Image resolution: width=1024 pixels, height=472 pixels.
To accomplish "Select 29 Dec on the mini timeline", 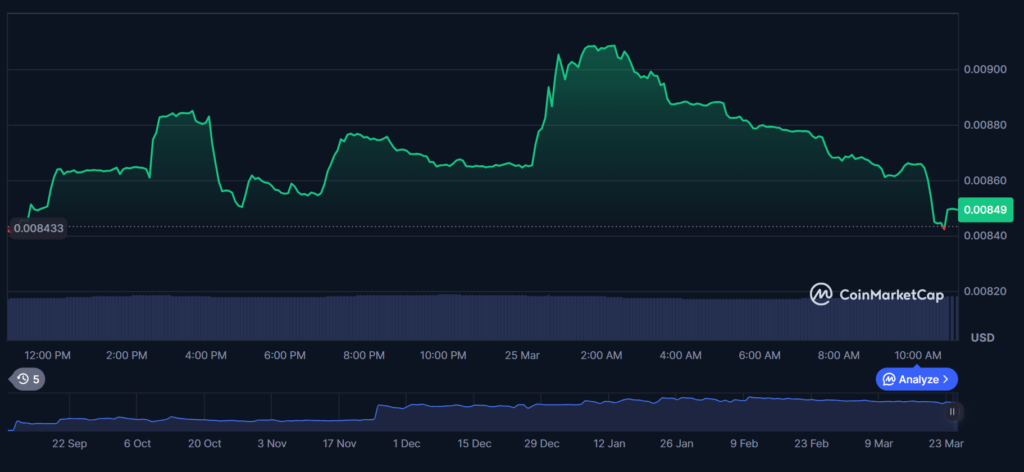I will coord(542,443).
